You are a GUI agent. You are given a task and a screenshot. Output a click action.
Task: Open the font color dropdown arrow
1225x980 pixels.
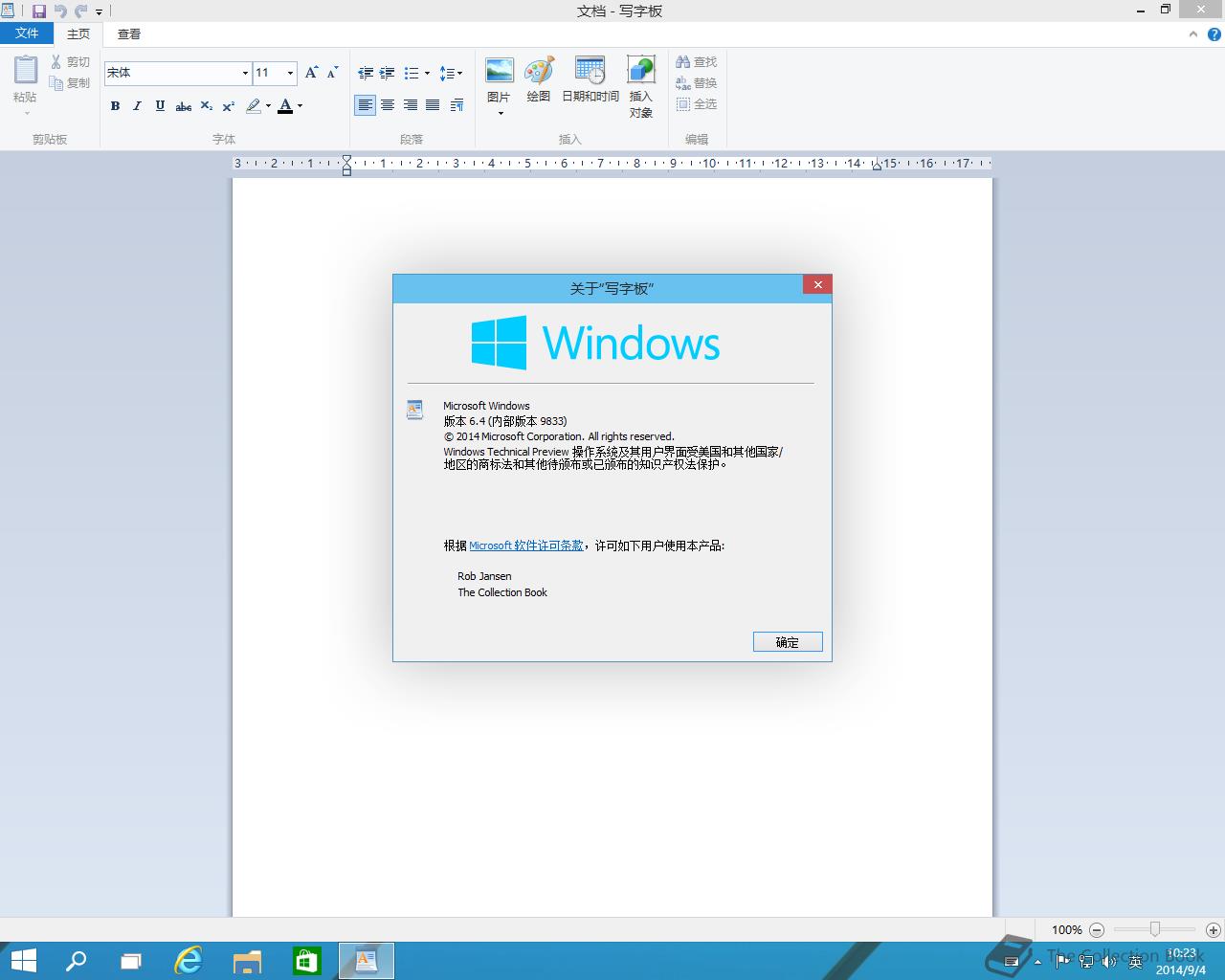(301, 106)
